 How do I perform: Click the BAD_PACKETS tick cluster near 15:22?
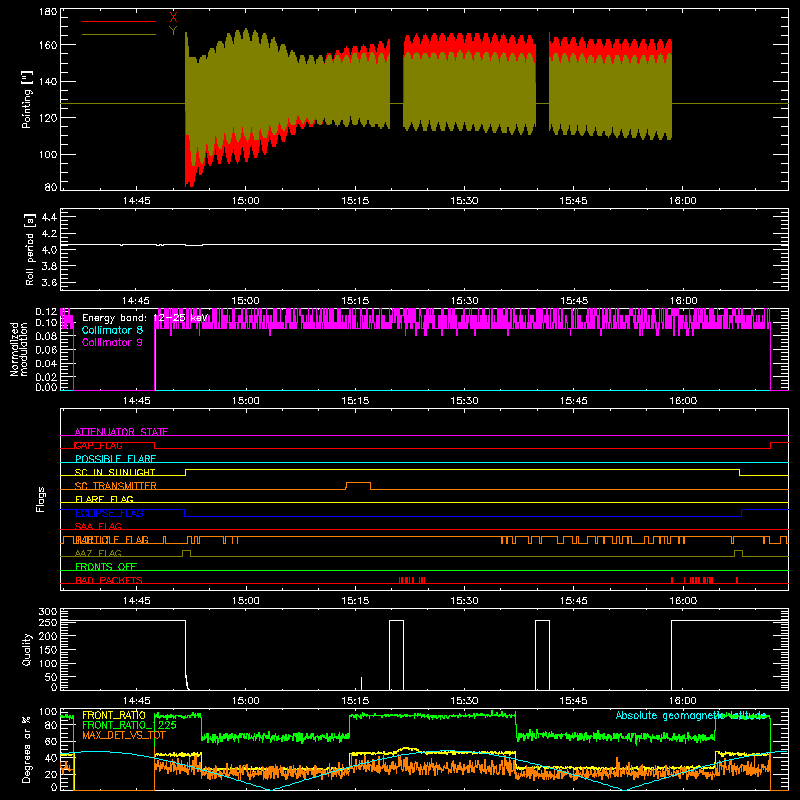coord(412,580)
